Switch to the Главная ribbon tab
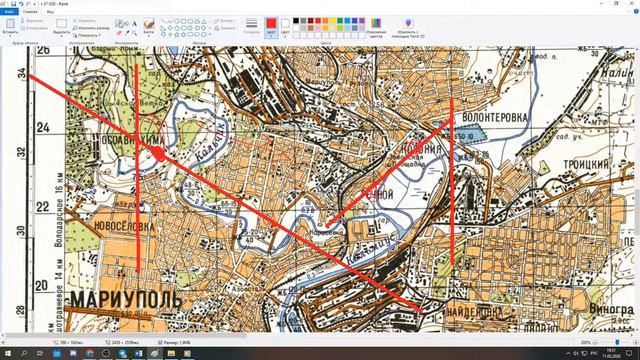 tap(30, 11)
